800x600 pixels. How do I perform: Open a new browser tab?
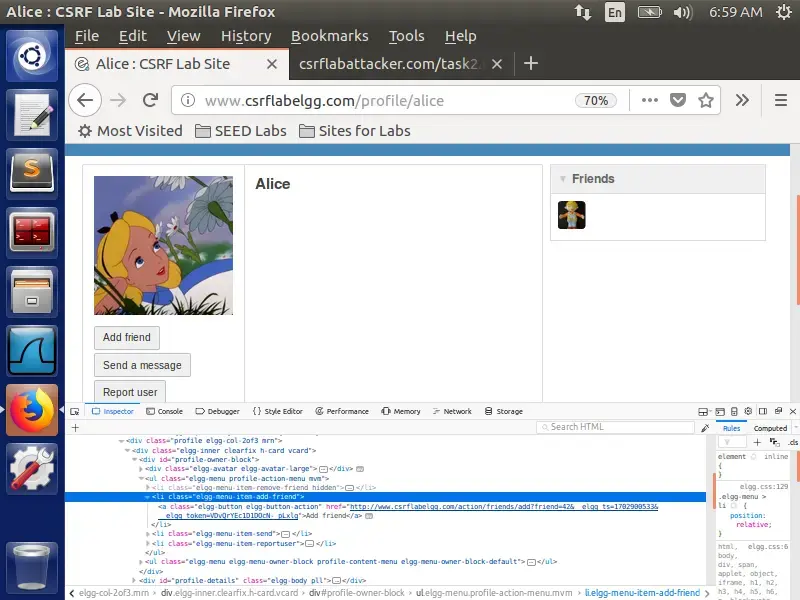(x=531, y=63)
